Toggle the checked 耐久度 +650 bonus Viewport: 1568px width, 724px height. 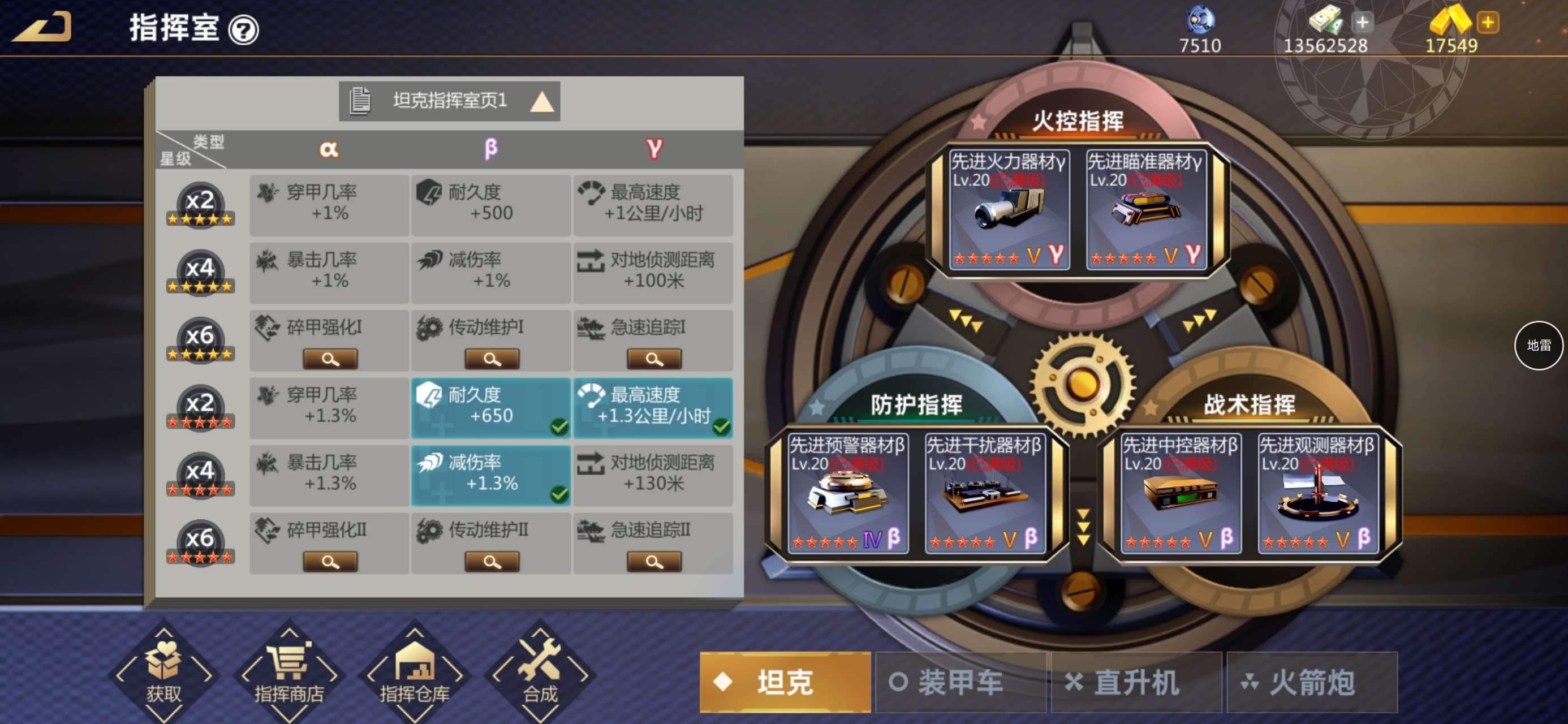491,408
